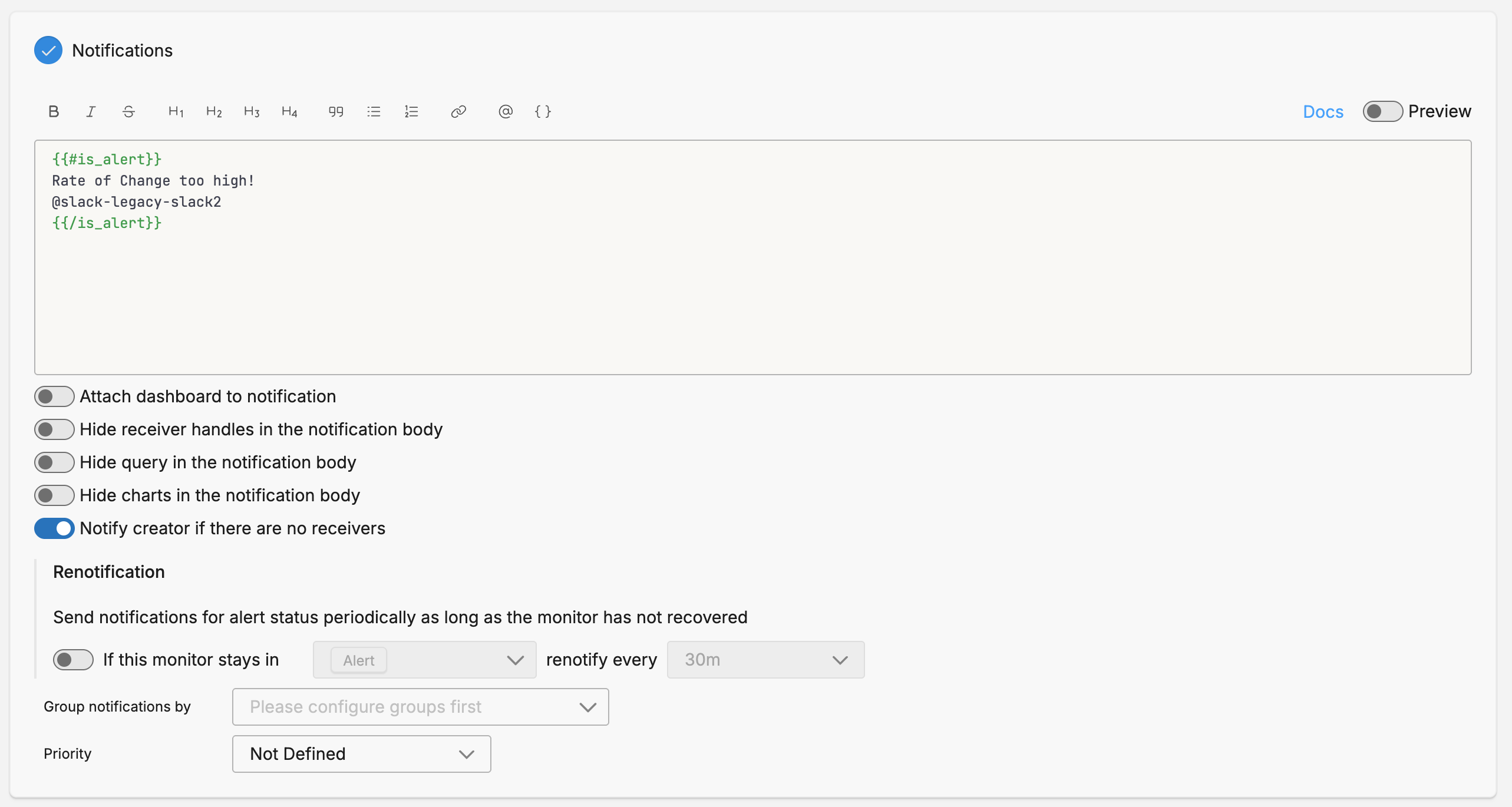Viewport: 1512px width, 807px height.
Task: Toggle strikethrough formatting
Action: click(128, 111)
